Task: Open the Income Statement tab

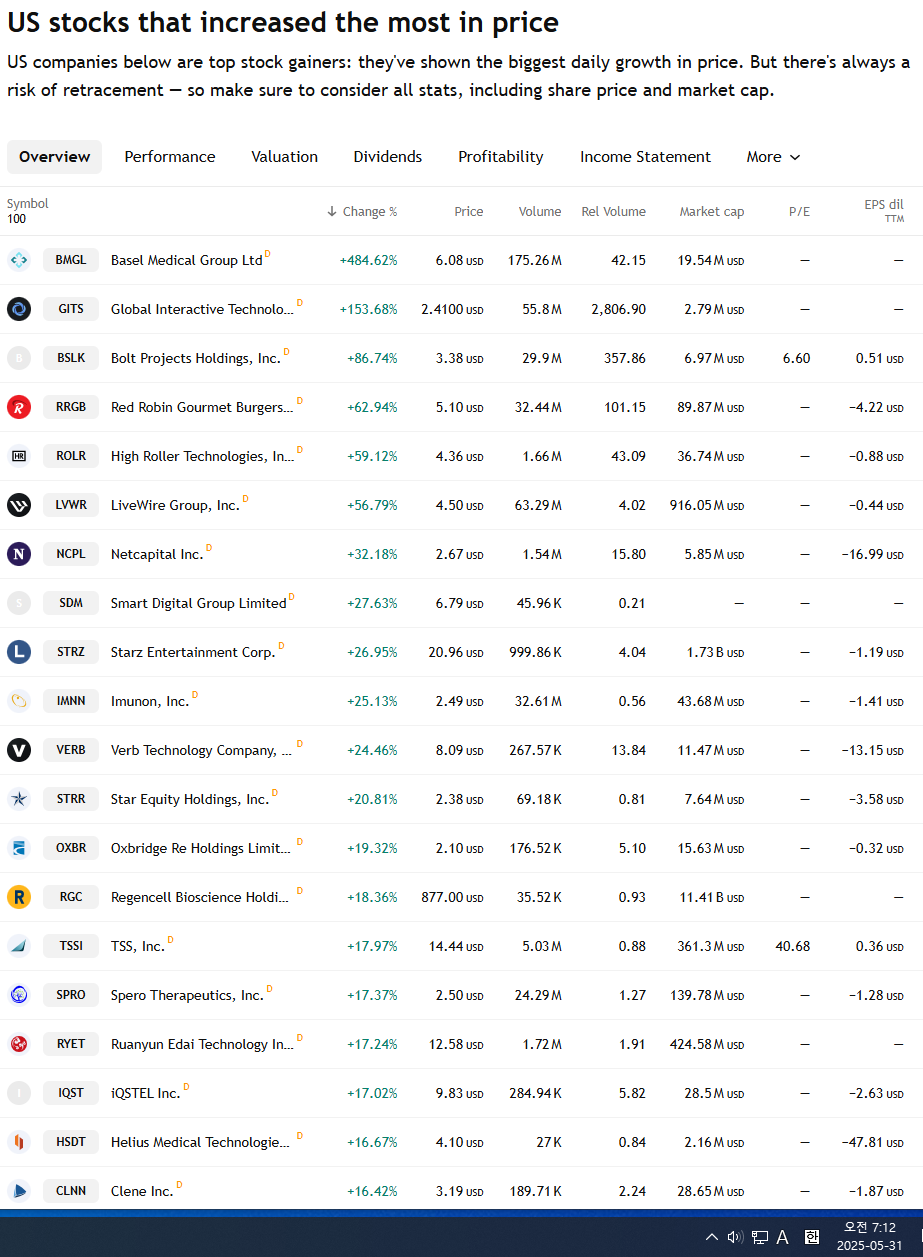Action: 646,157
